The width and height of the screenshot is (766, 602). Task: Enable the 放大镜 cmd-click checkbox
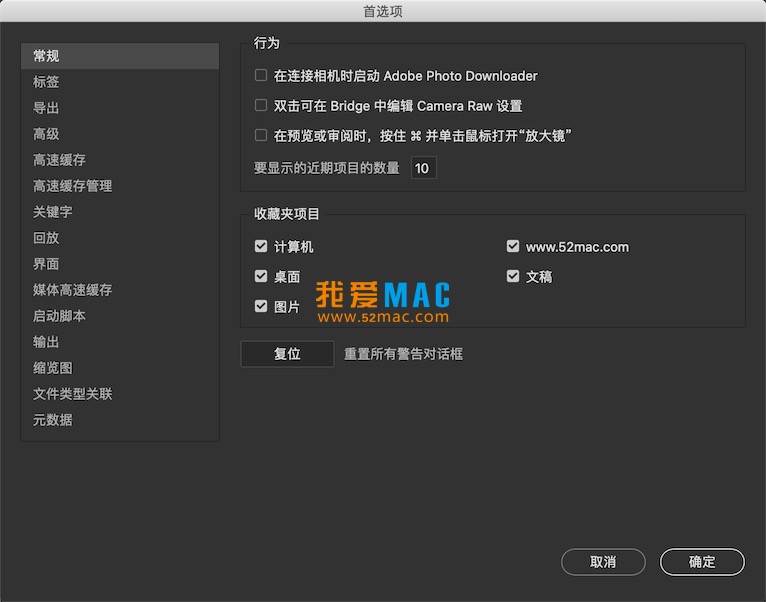click(261, 135)
